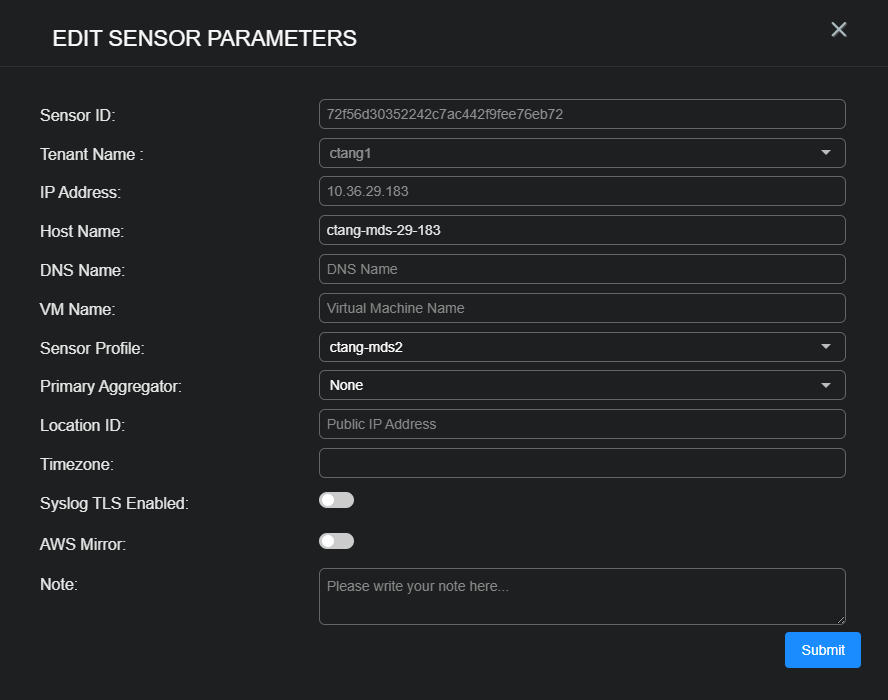
Task: Enable the Syslog TLS Enabled switch
Action: click(336, 499)
